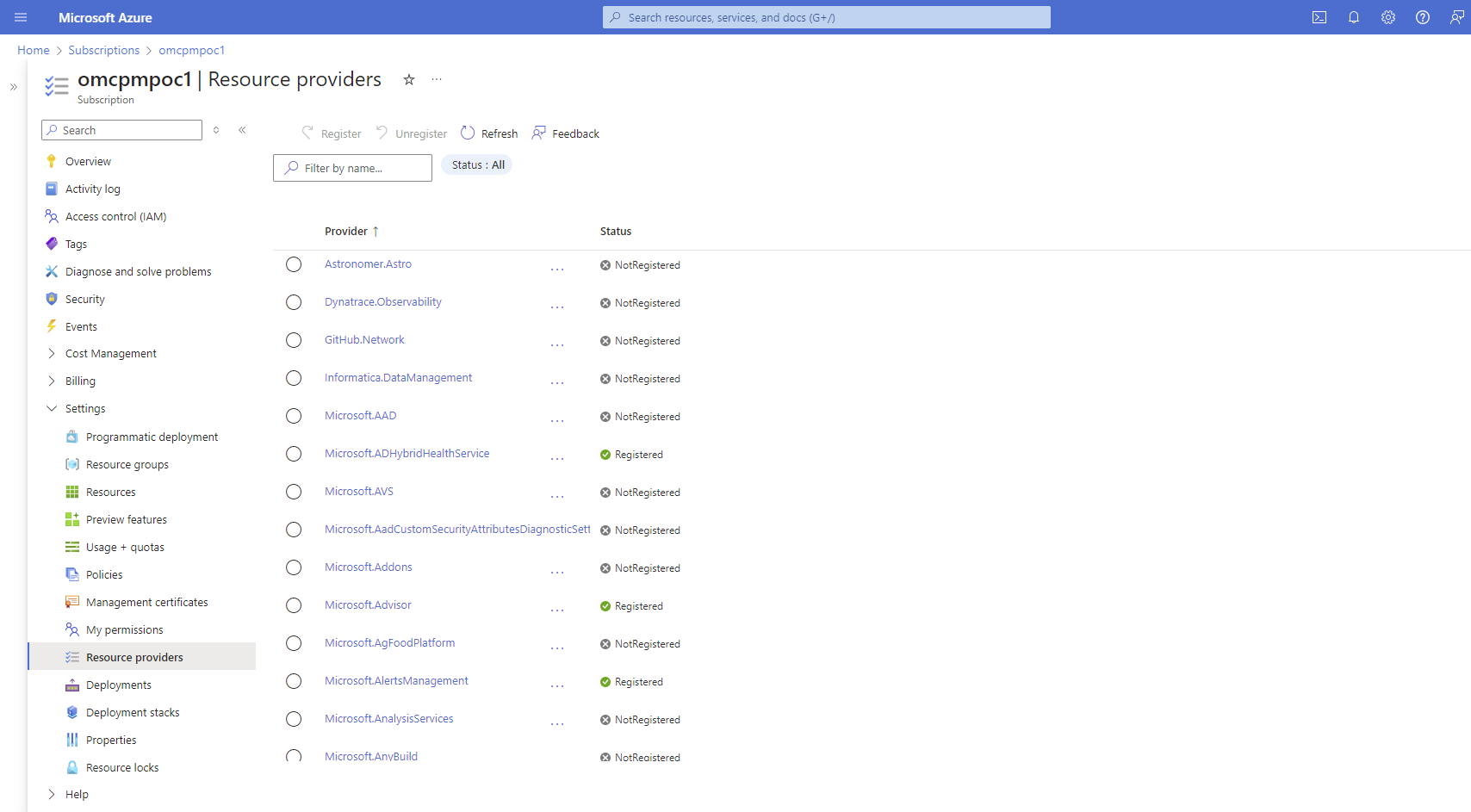Viewport: 1471px width, 812px height.
Task: Open the Status : All filter
Action: [x=477, y=164]
